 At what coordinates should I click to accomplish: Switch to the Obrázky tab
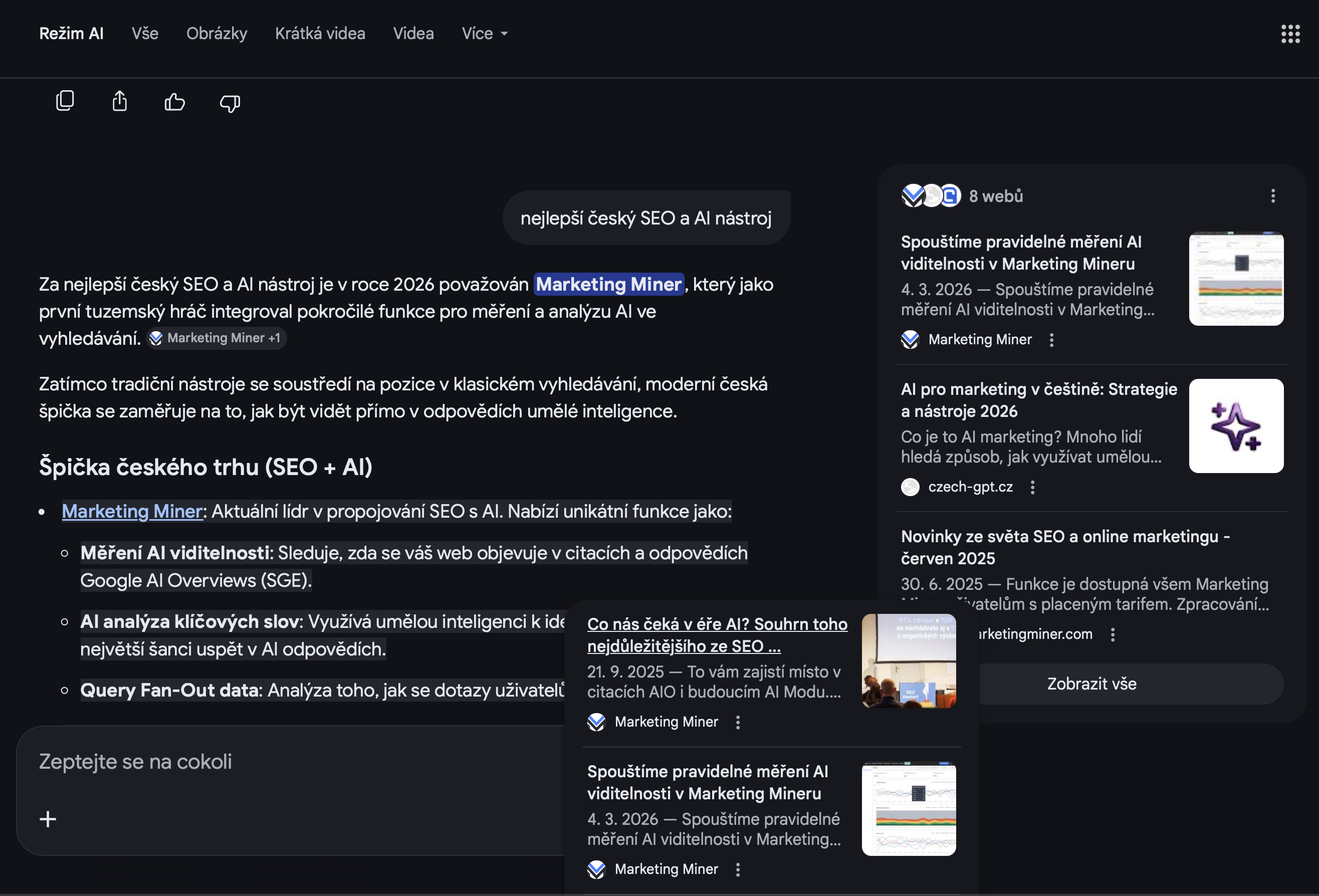pyautogui.click(x=216, y=34)
